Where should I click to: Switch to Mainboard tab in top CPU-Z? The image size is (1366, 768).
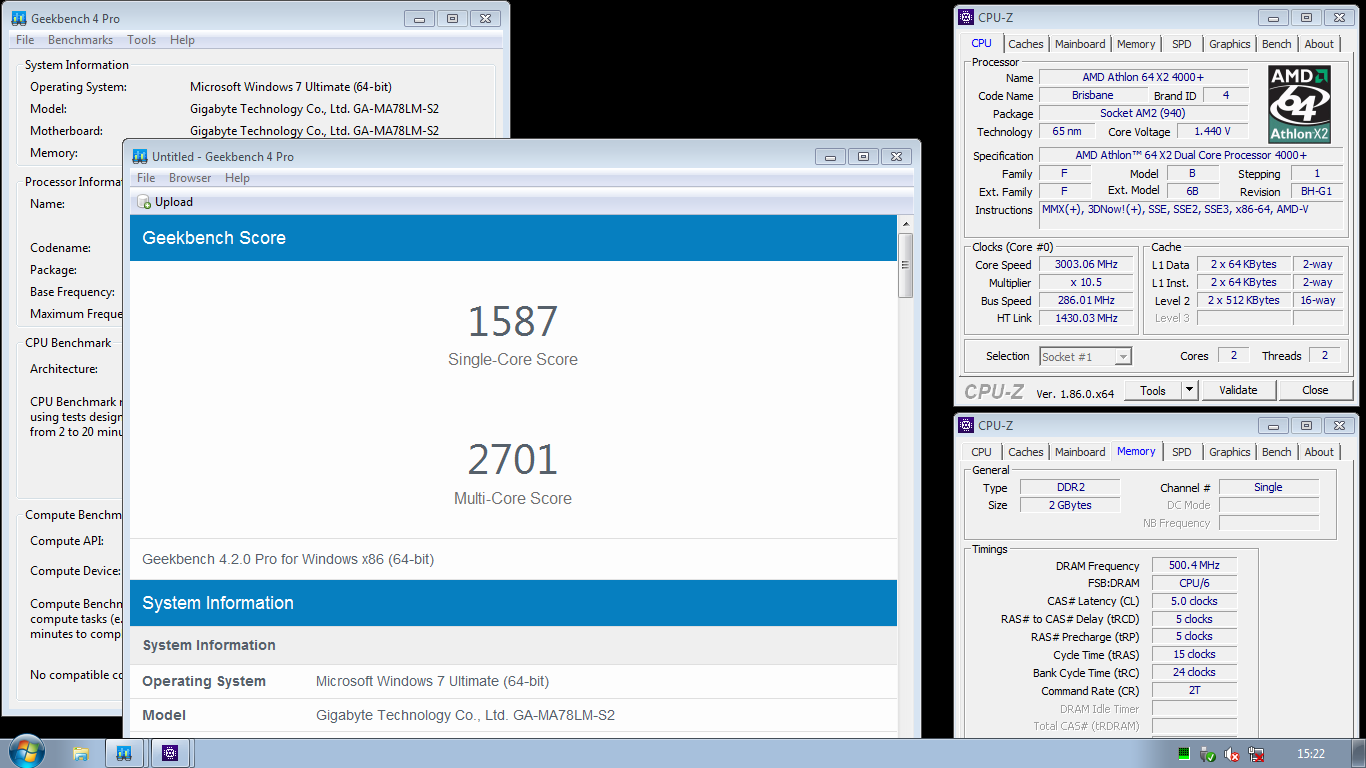tap(1080, 44)
